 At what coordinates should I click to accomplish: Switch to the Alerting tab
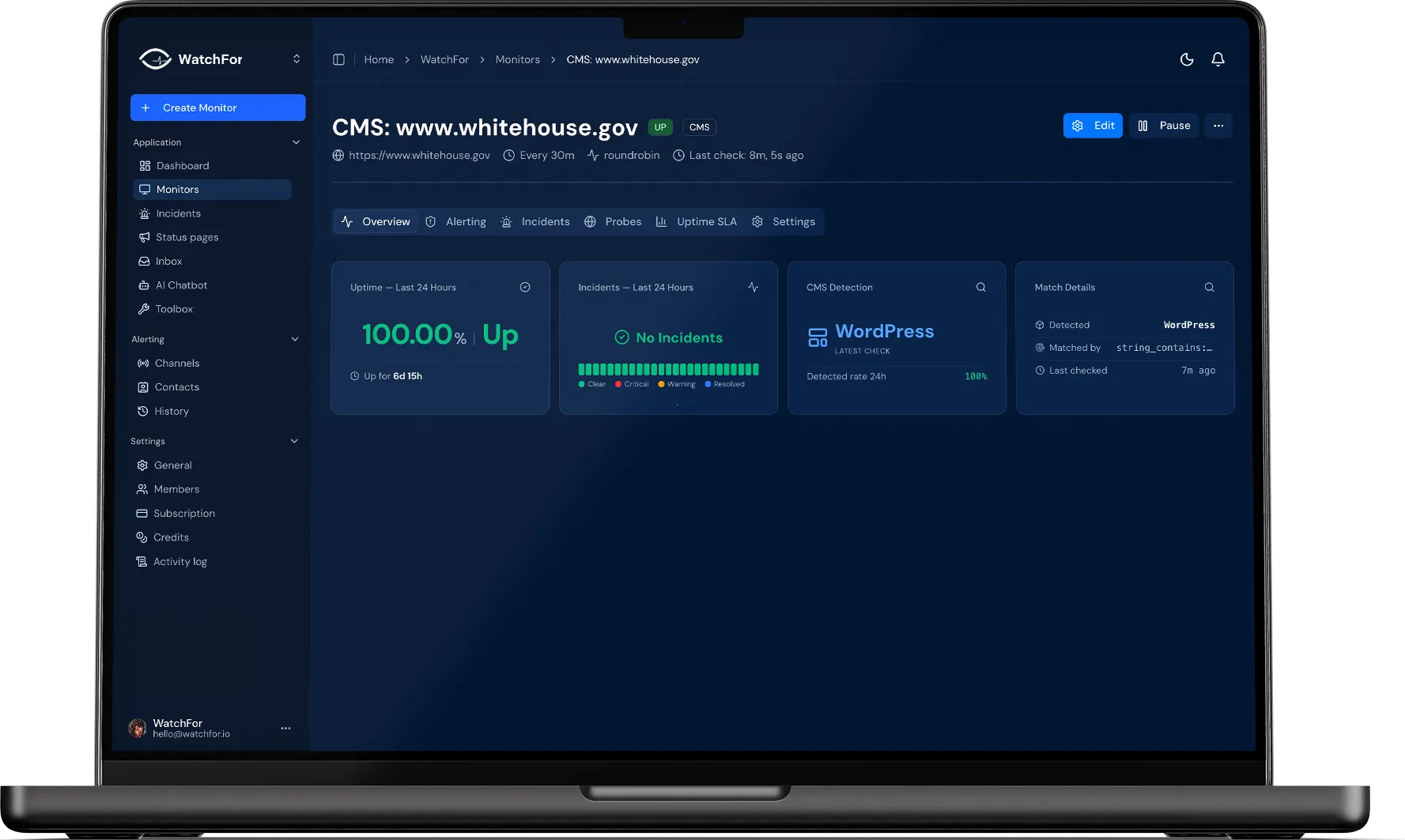(x=456, y=222)
